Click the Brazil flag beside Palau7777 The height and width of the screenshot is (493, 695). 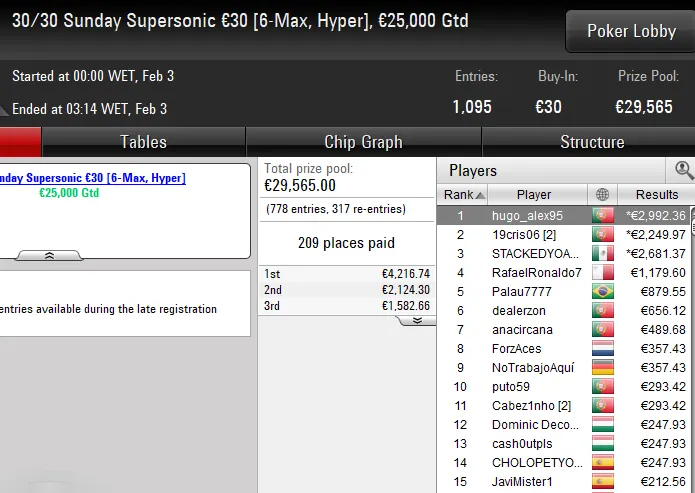(602, 291)
